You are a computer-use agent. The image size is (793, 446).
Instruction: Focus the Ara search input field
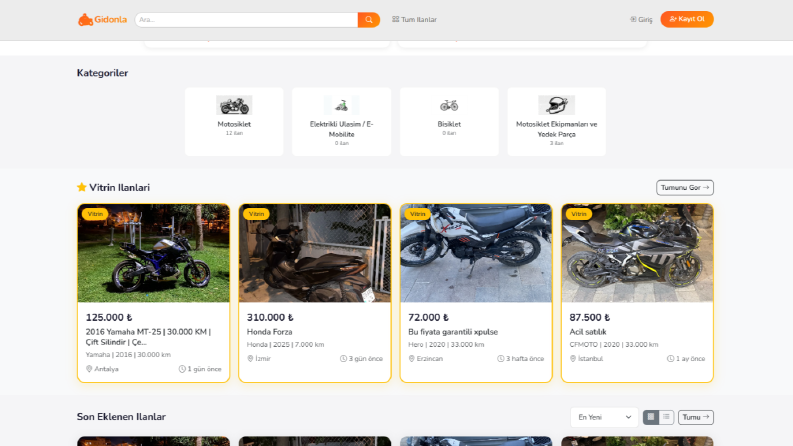click(246, 20)
